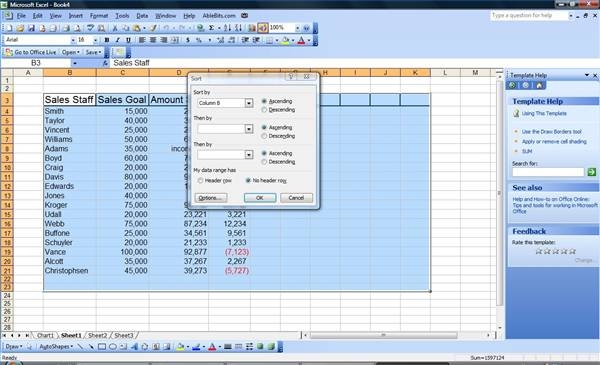The image size is (600, 365).
Task: Click the Chart Wizard icon
Action: 252,28
